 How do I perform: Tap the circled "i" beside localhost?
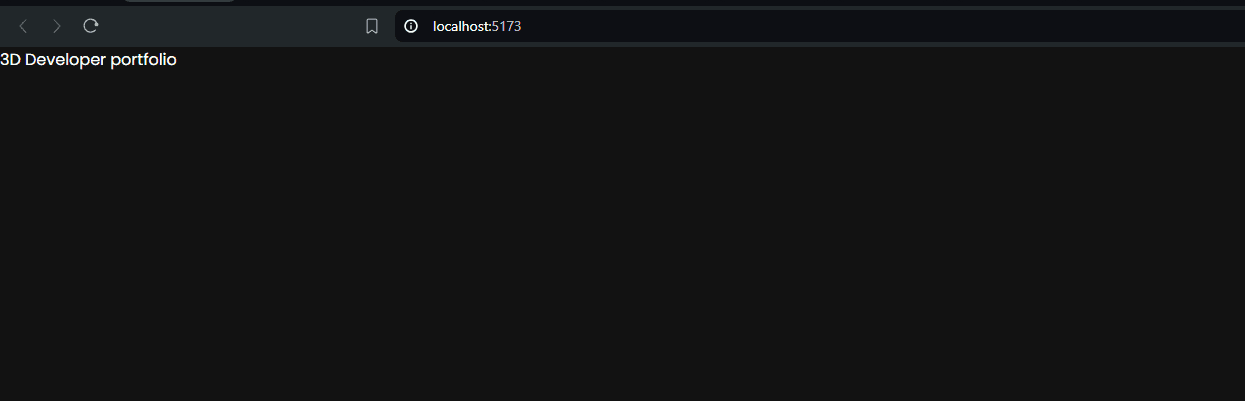411,26
